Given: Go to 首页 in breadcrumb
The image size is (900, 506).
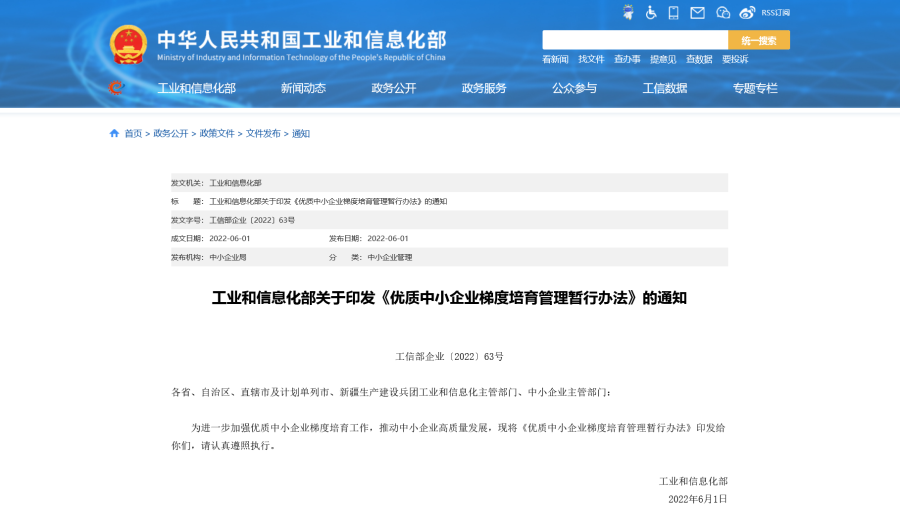Looking at the screenshot, I should click(x=133, y=134).
